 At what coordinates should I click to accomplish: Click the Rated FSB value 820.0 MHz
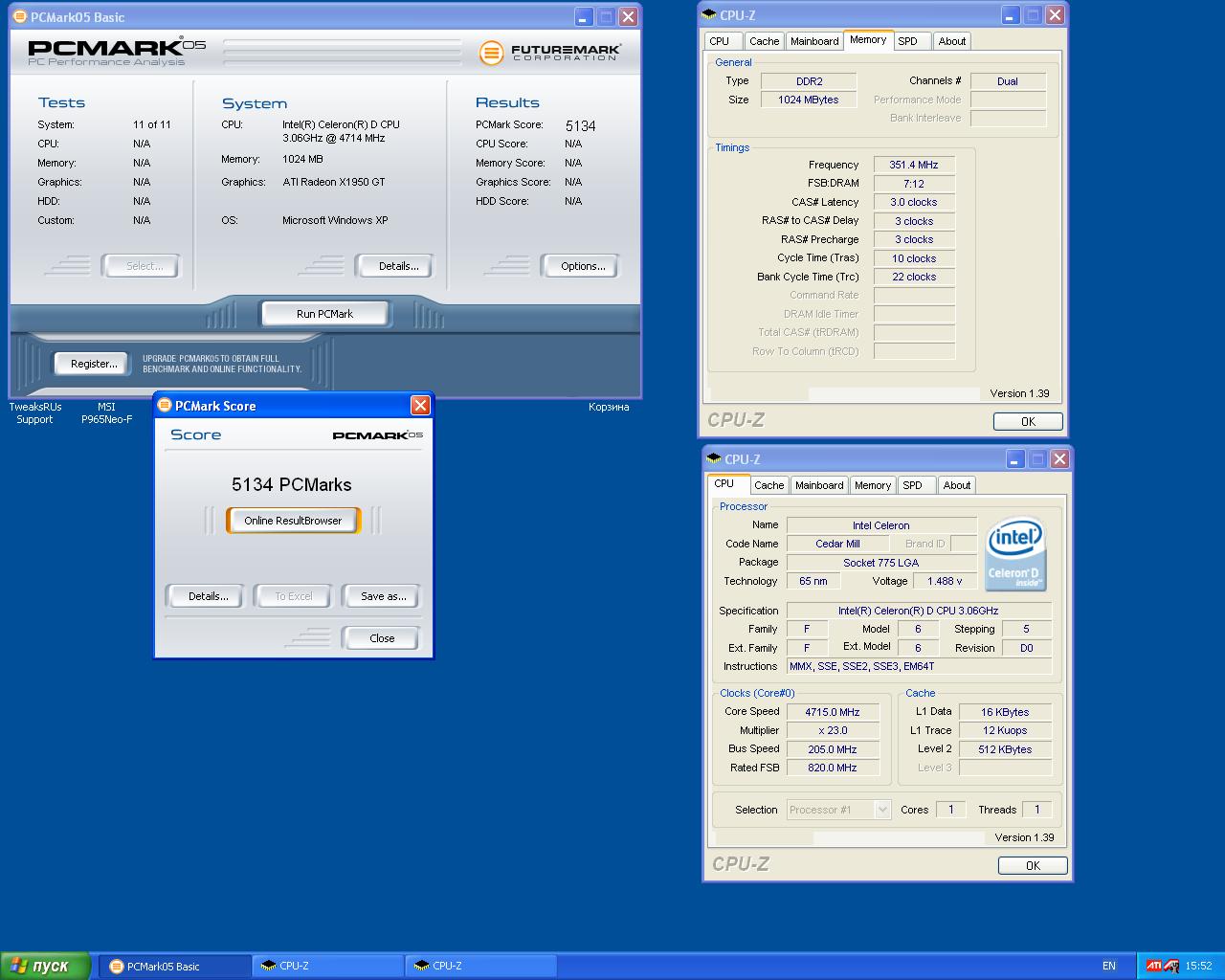coord(833,768)
